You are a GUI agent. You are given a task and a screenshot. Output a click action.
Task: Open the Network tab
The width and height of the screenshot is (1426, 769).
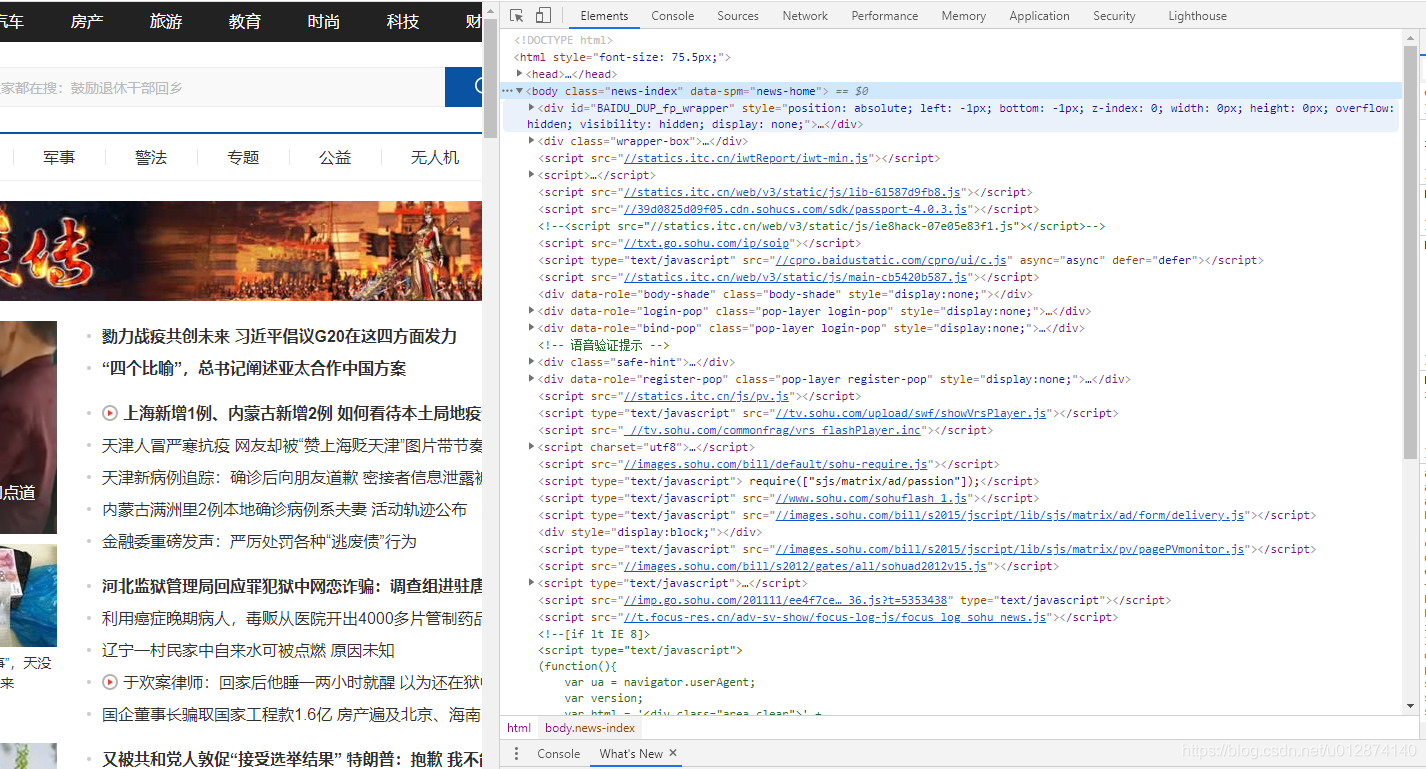click(x=805, y=16)
